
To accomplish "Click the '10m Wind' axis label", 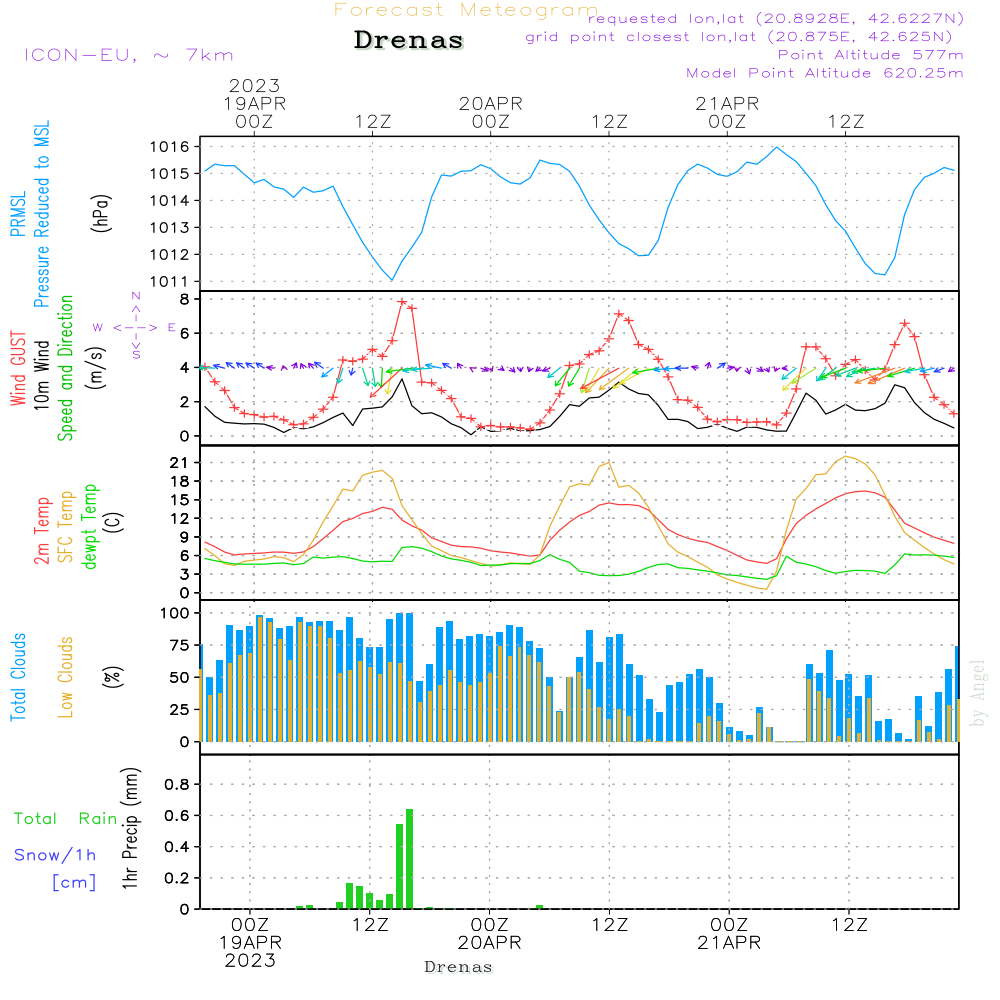I will click(x=41, y=374).
